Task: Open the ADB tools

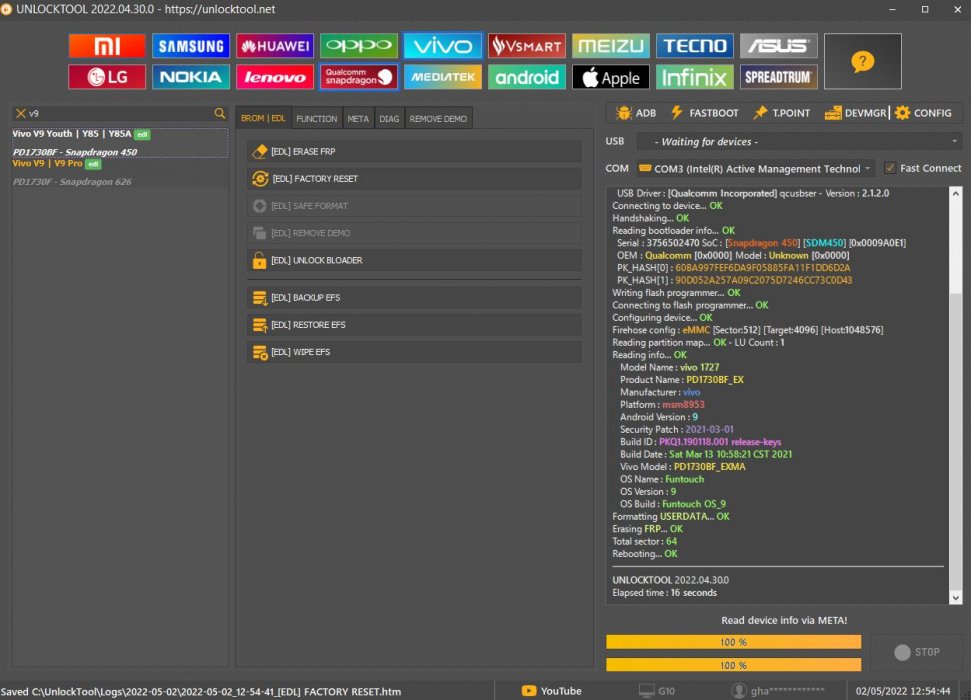Action: tap(636, 113)
